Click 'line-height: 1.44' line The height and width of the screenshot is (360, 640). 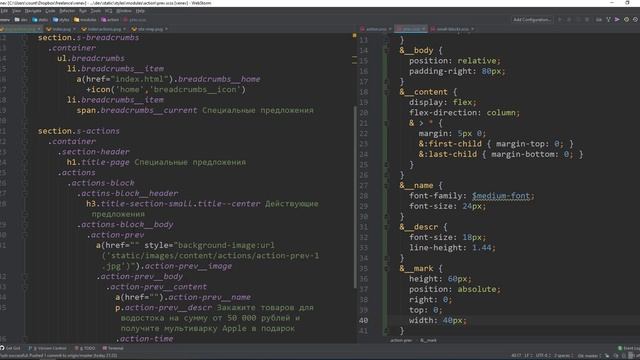tap(452, 248)
